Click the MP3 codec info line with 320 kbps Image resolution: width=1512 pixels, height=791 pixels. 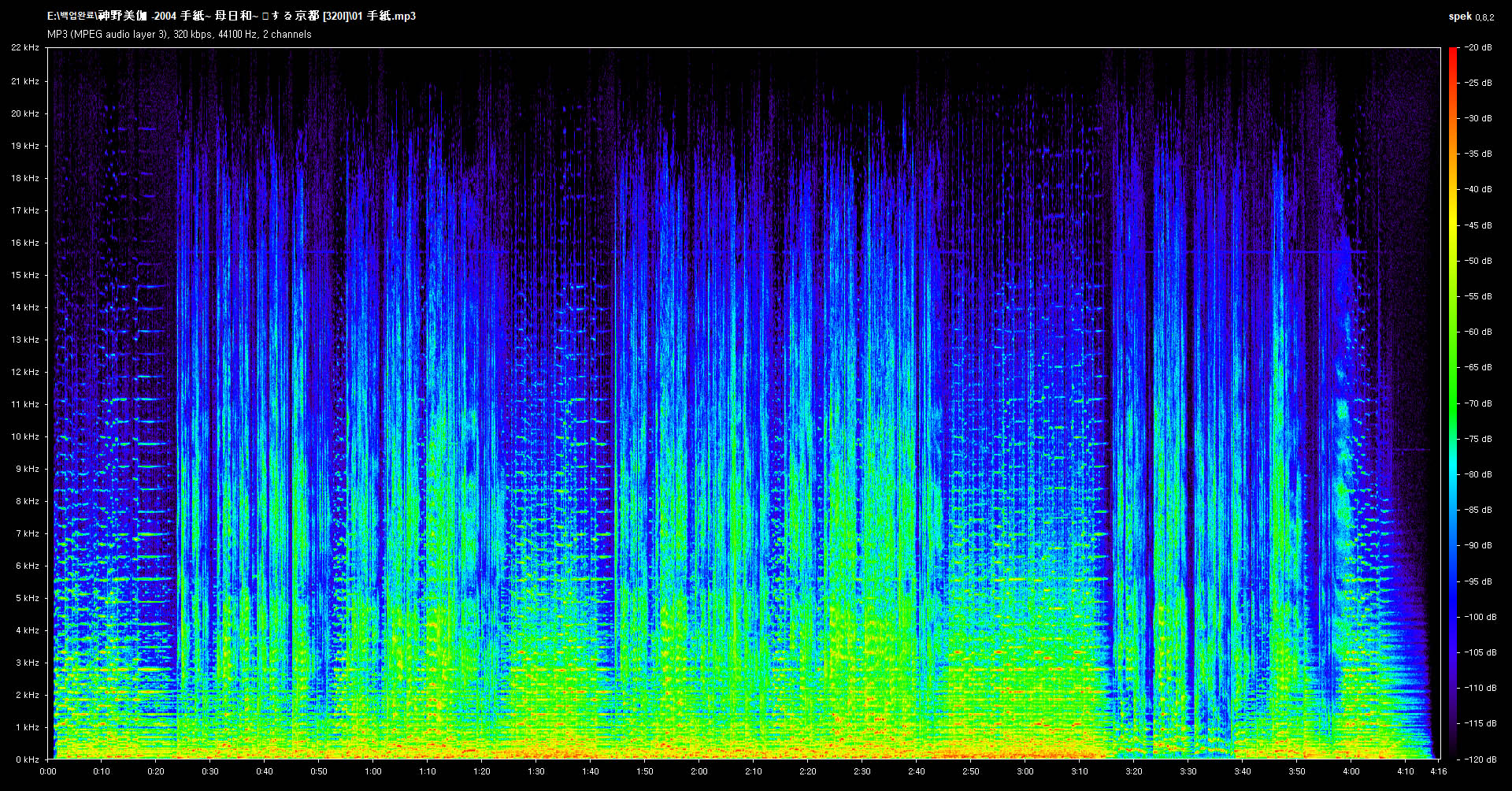(x=180, y=35)
